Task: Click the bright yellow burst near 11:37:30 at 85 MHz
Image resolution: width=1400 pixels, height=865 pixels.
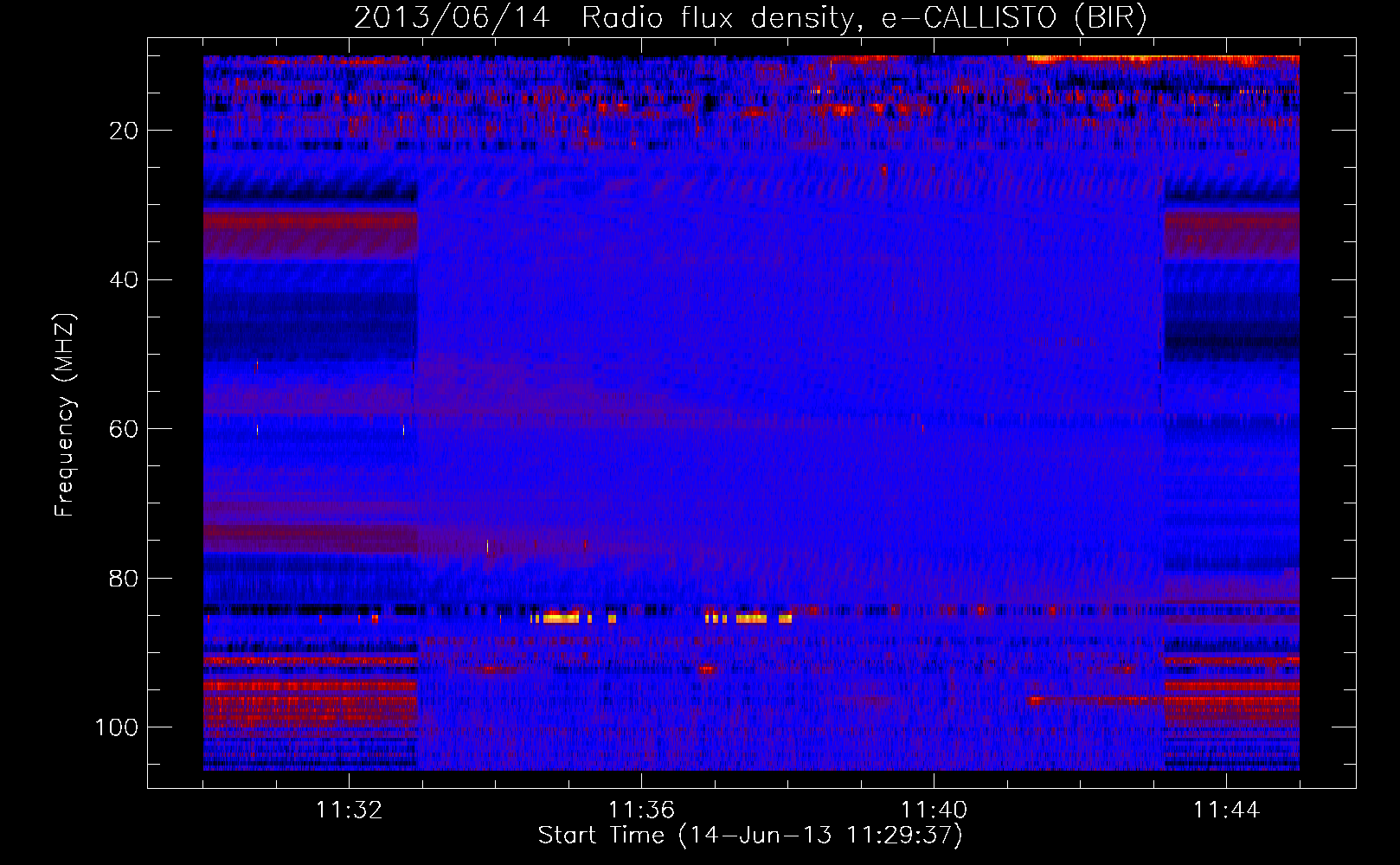Action: [751, 618]
